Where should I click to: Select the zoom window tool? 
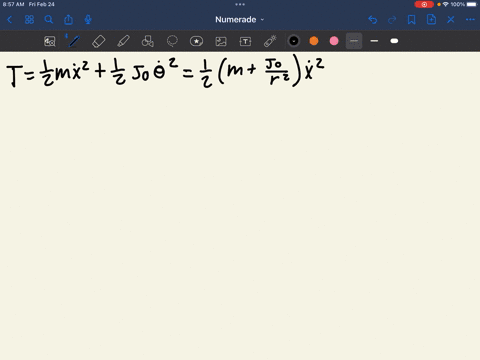(50, 41)
